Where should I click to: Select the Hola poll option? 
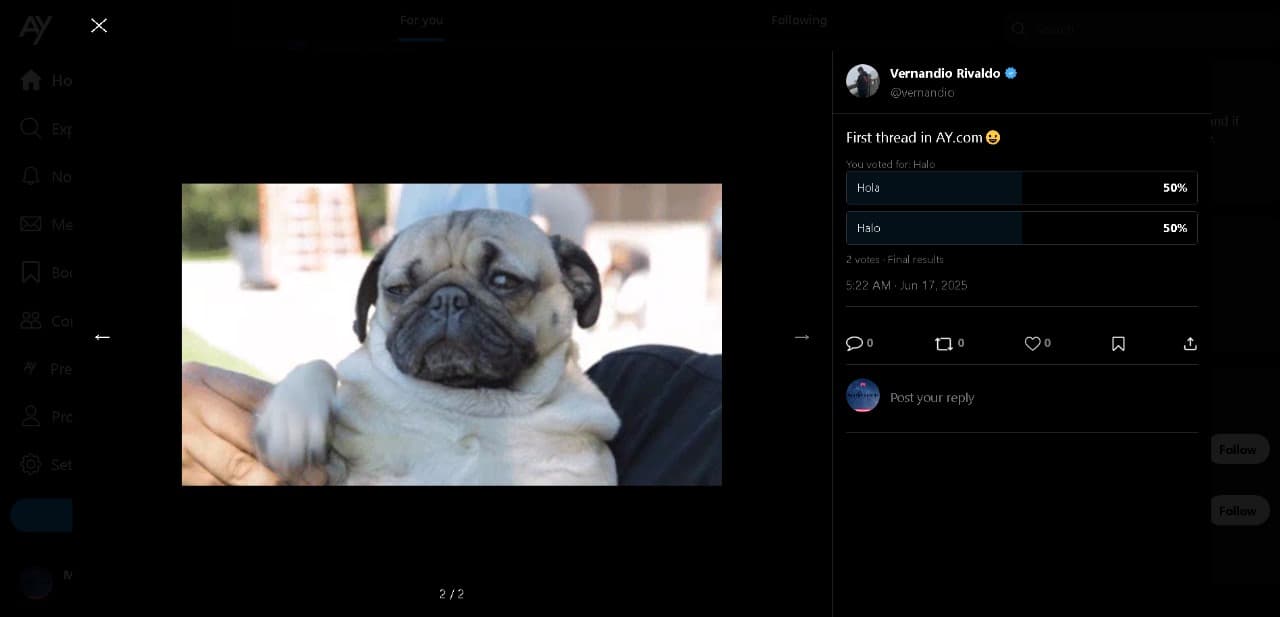coord(1021,188)
